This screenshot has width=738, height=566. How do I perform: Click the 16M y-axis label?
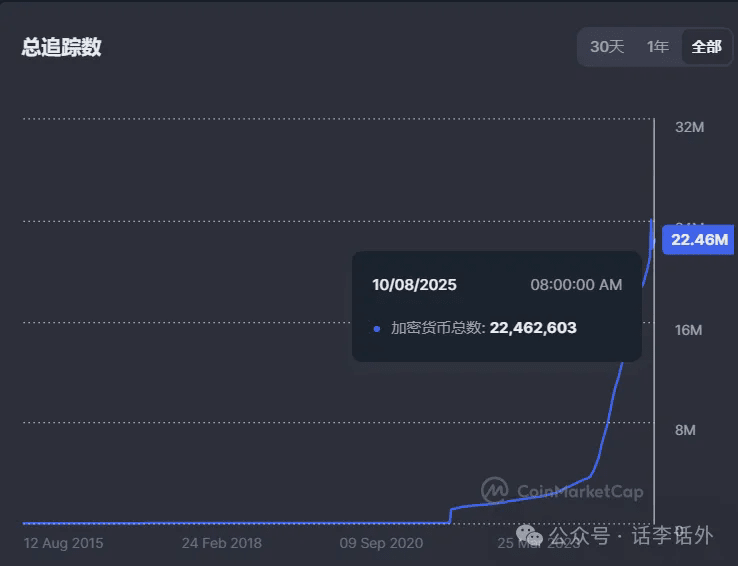[x=690, y=330]
